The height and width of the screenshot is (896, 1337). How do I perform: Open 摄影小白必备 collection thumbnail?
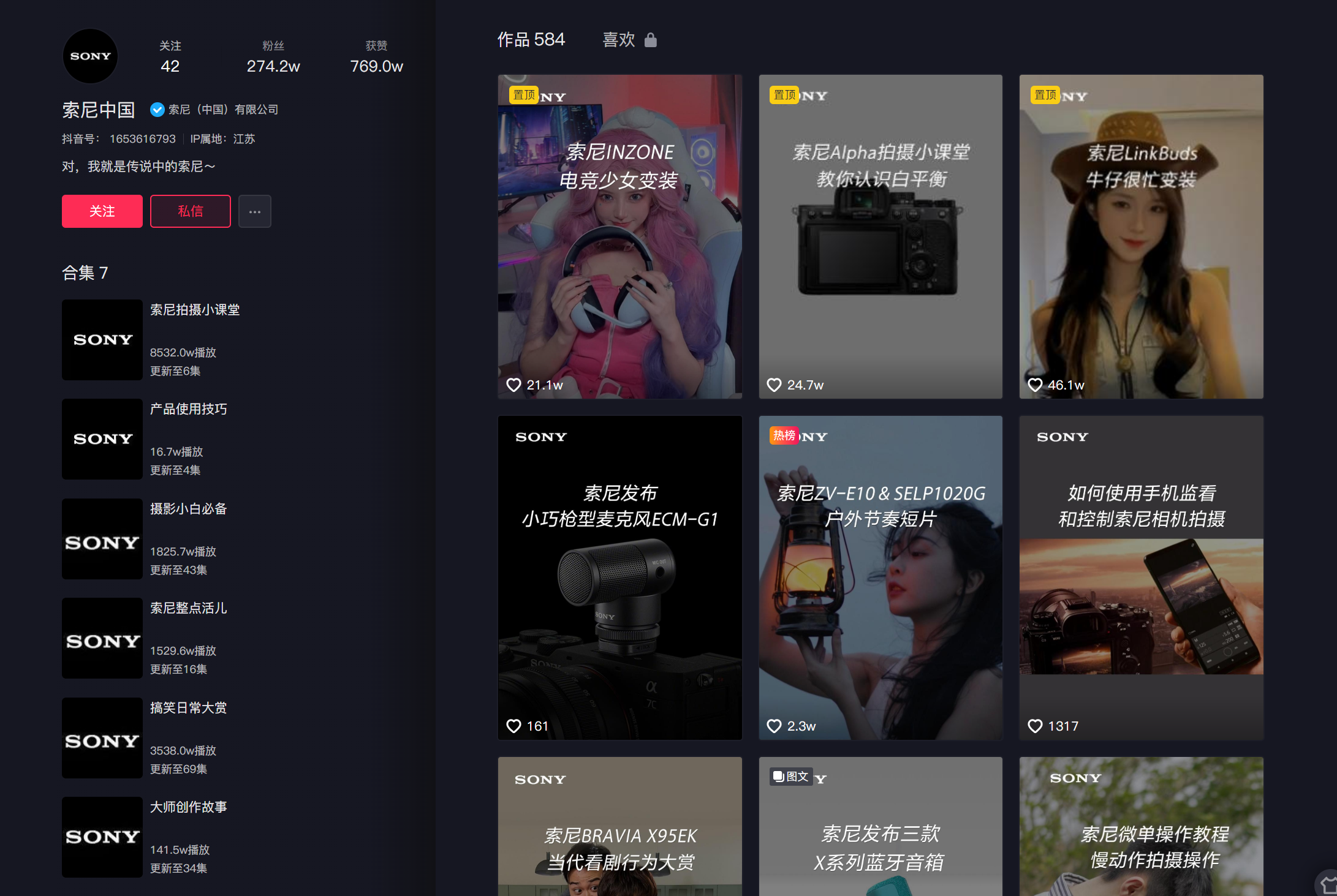coord(102,539)
